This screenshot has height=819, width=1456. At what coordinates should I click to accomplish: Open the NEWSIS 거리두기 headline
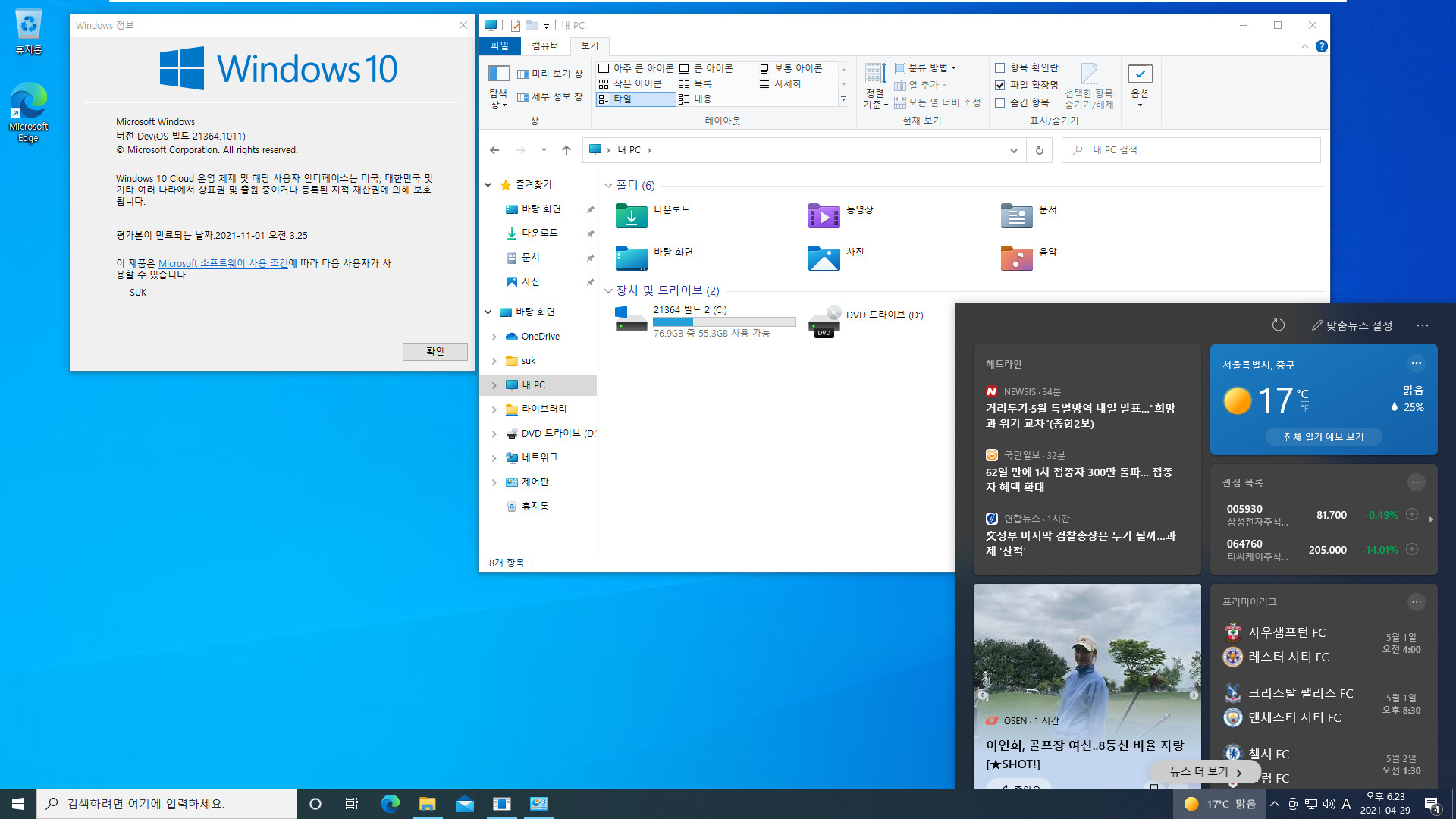1080,416
